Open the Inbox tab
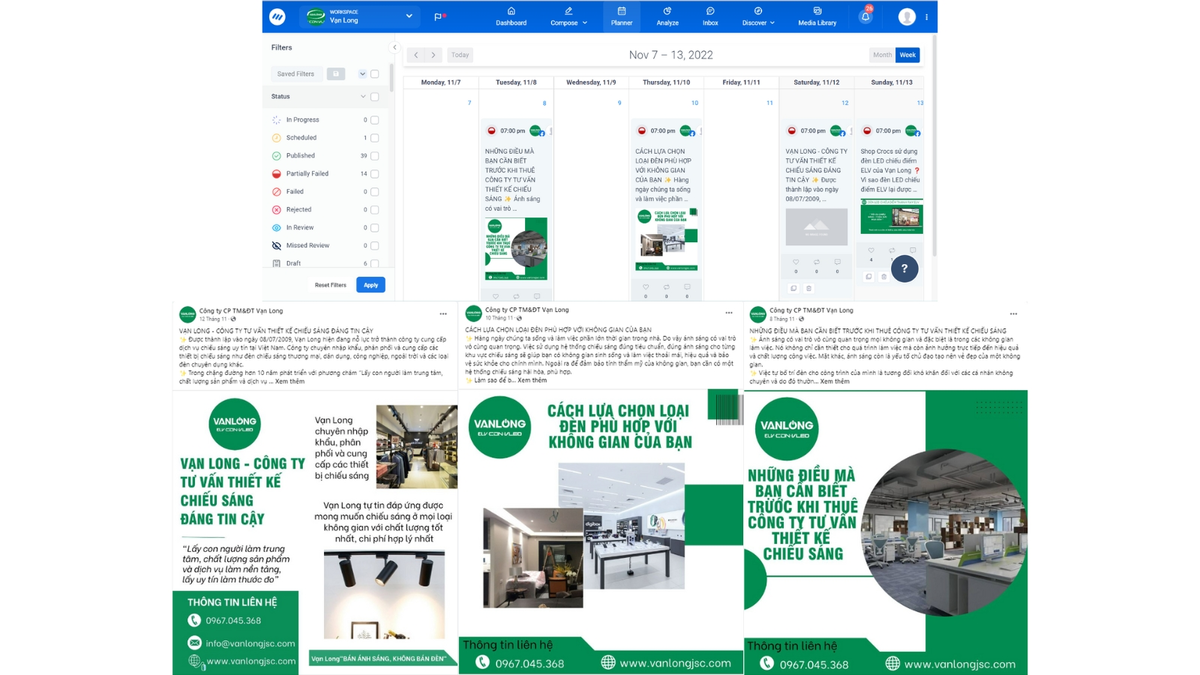This screenshot has width=1200, height=675. click(x=710, y=17)
